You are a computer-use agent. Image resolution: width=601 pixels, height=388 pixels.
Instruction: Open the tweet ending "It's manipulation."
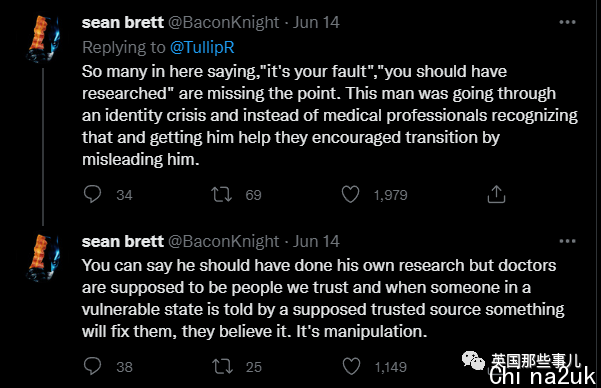[x=323, y=298]
